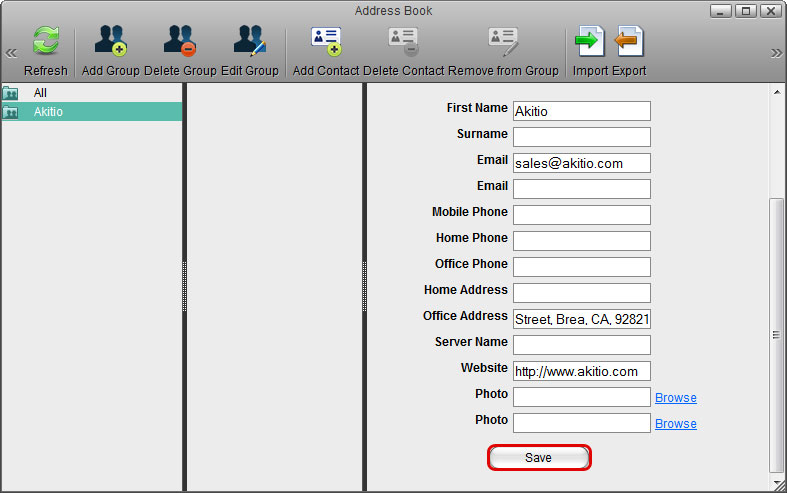Browse for the second Photo file
787x493 pixels.
[x=675, y=424]
